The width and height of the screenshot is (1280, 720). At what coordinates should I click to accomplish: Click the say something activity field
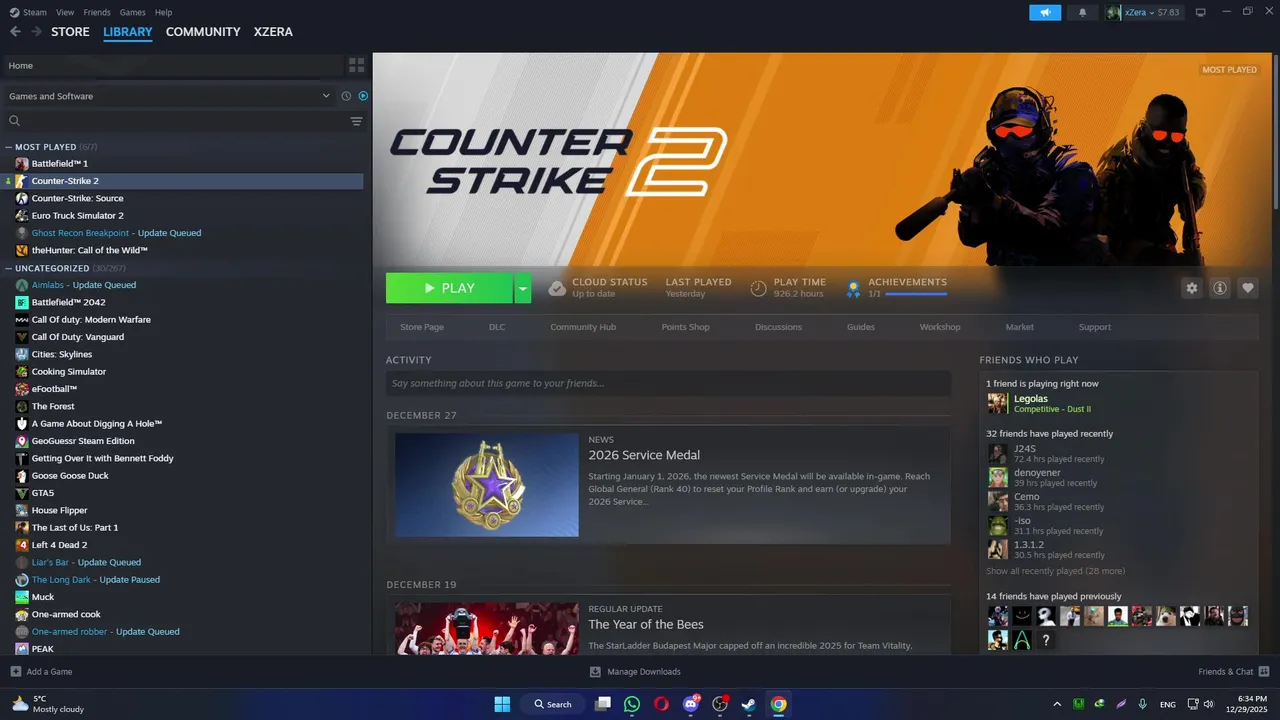coord(668,383)
